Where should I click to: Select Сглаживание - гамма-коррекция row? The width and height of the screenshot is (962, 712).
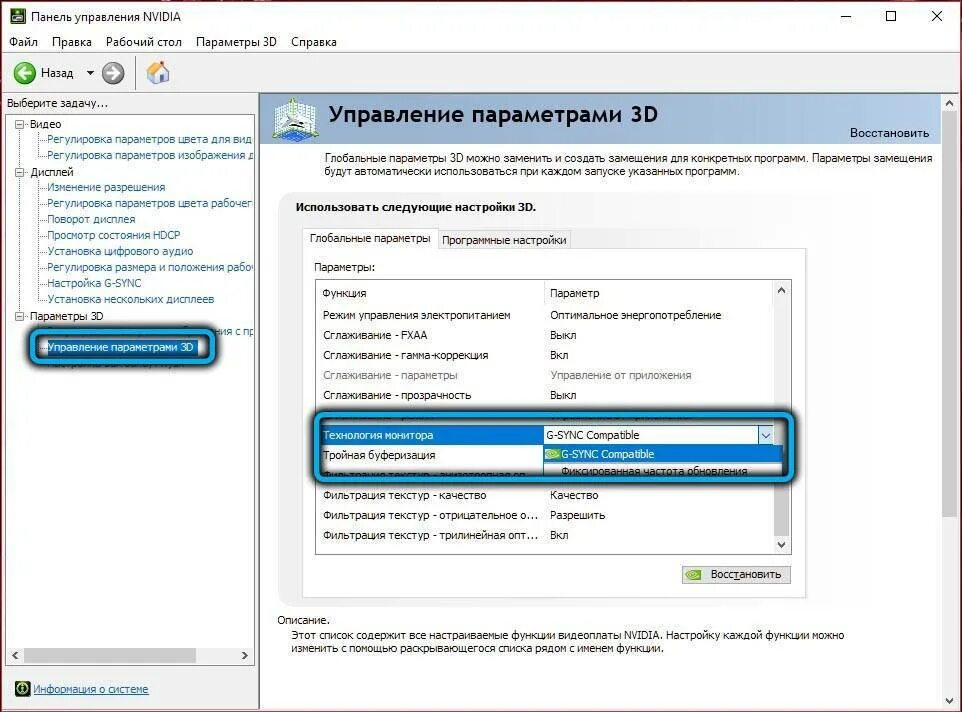click(545, 355)
